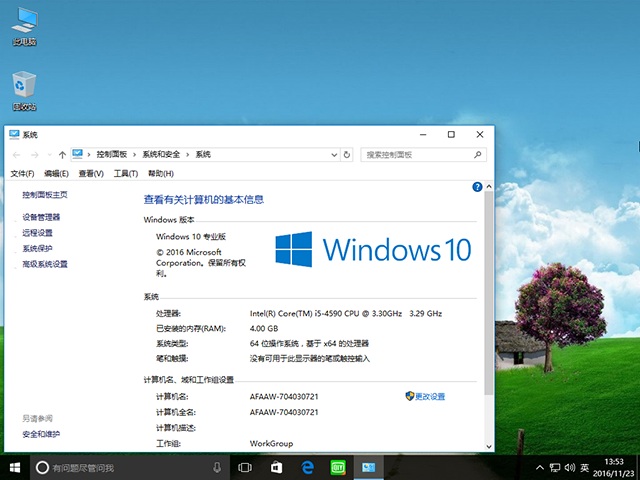
Task: Click the up-one-level arrow in navigation bar
Action: click(62, 155)
